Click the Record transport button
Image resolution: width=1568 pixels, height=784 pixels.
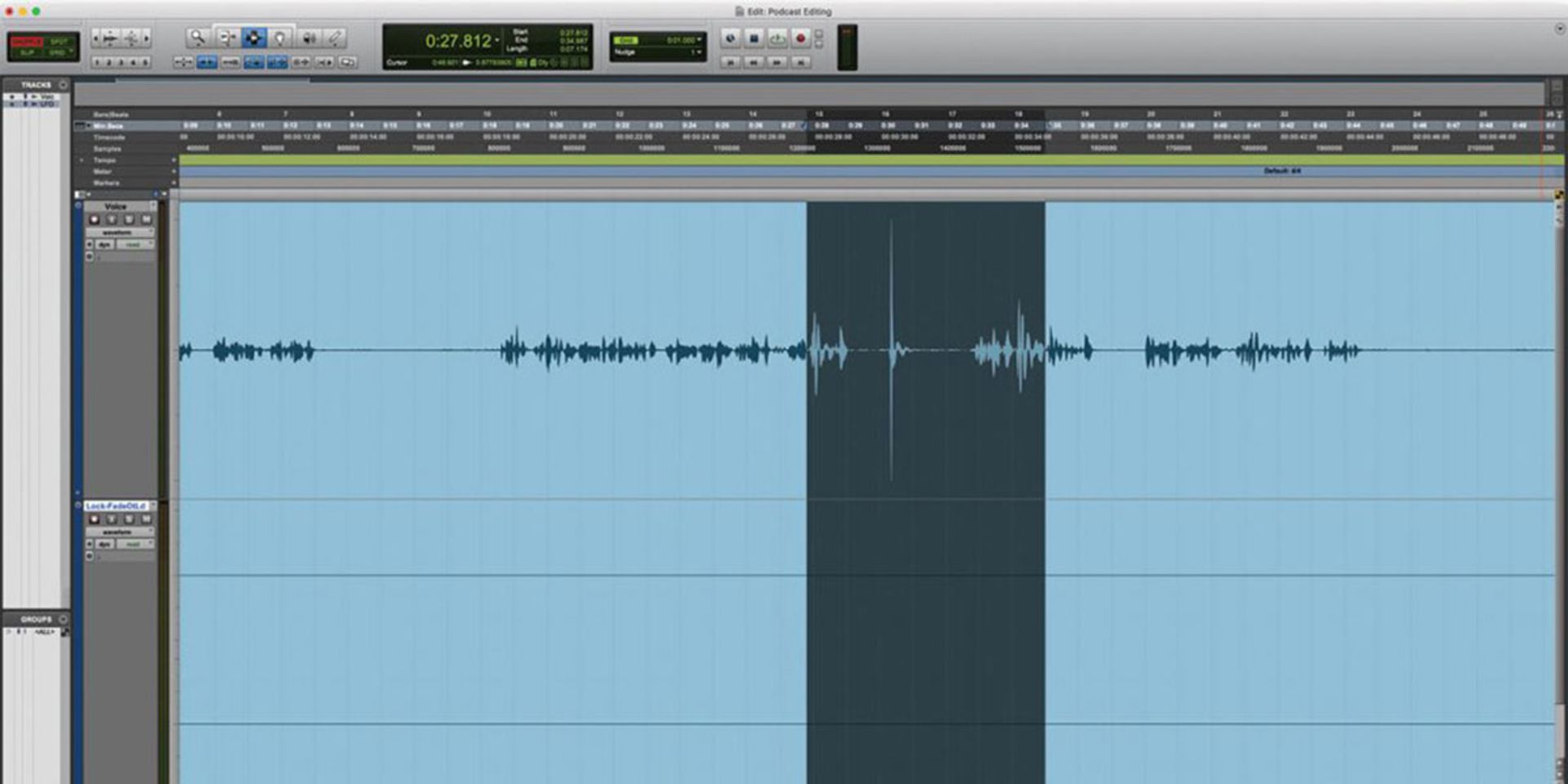[x=800, y=38]
